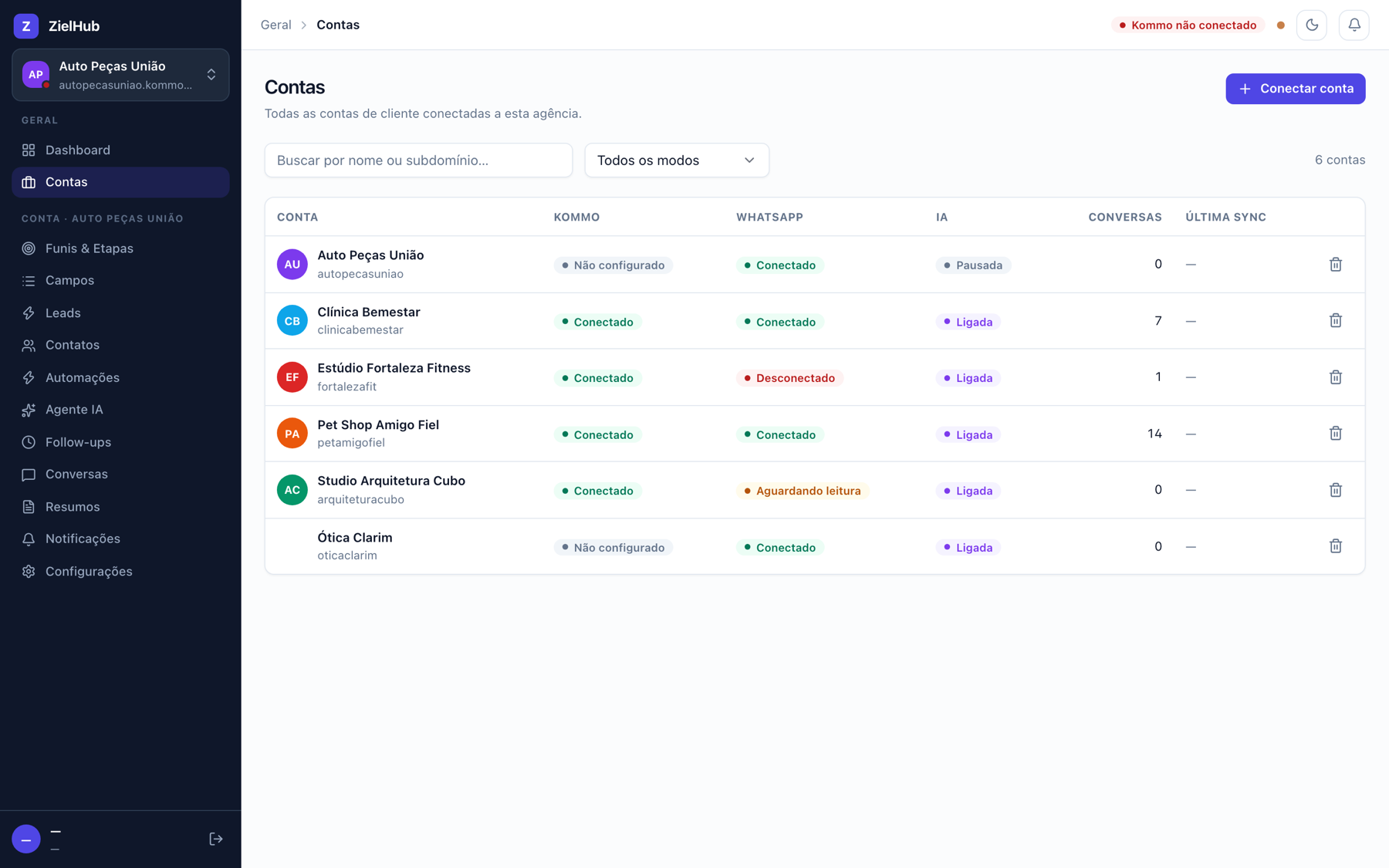Click the ÚLTIMA SYNC column header
1389x868 pixels.
click(1225, 218)
